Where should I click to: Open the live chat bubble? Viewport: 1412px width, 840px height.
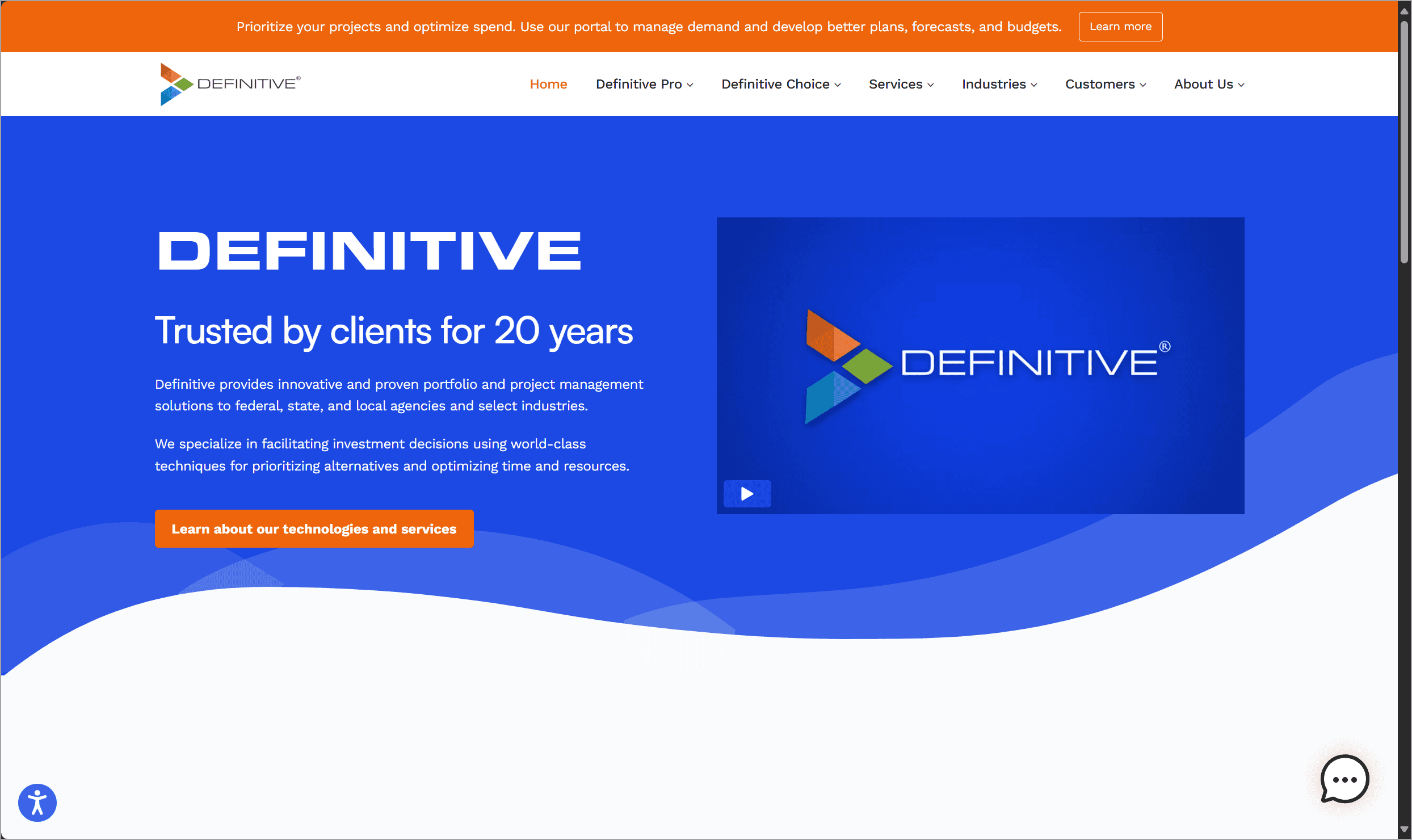[x=1344, y=779]
